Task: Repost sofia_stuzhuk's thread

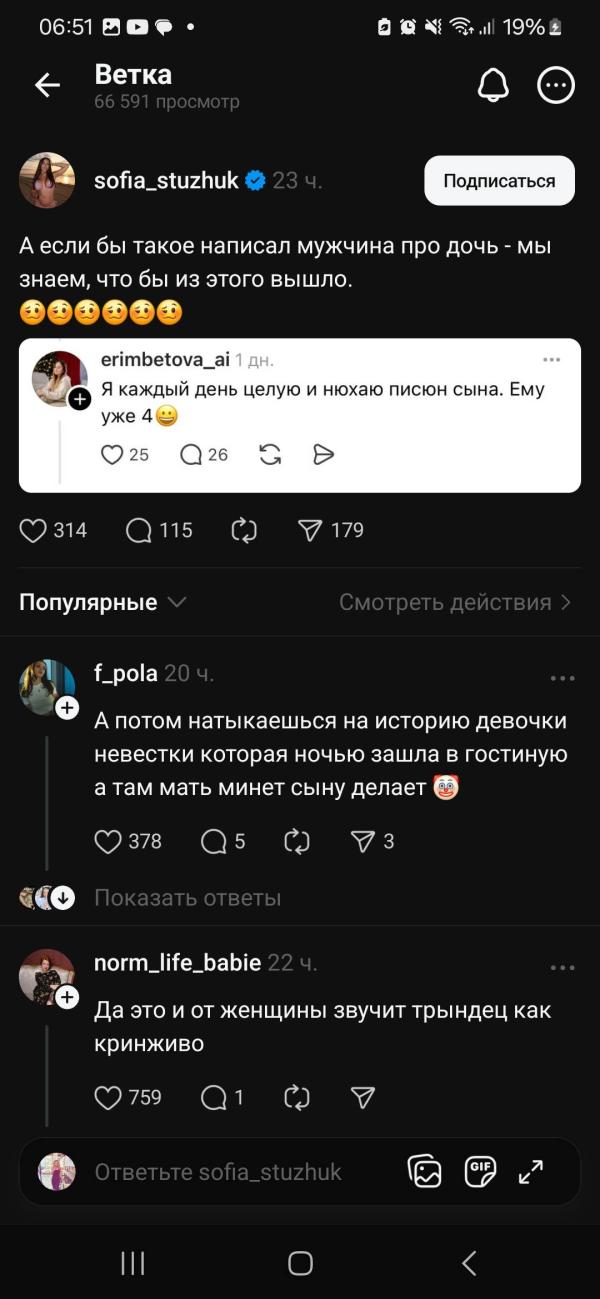Action: point(245,530)
